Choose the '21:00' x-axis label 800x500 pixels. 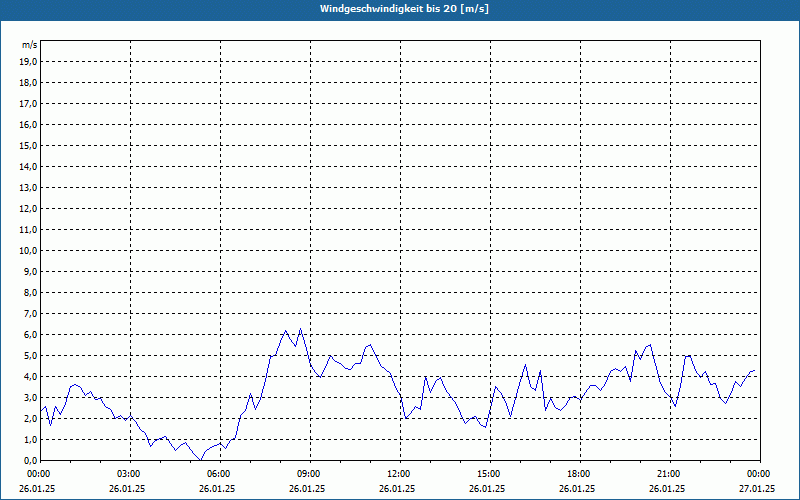coord(670,474)
